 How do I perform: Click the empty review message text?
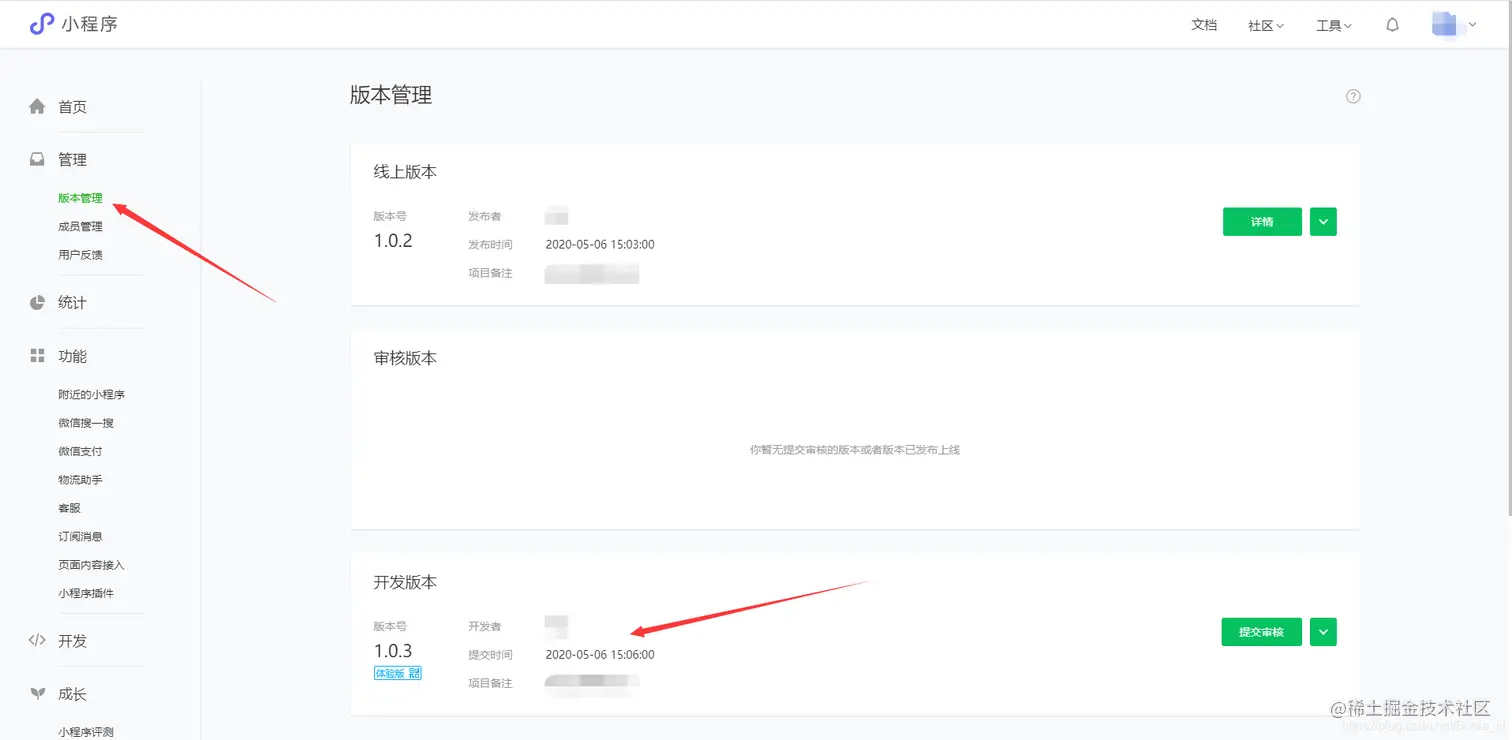click(855, 450)
